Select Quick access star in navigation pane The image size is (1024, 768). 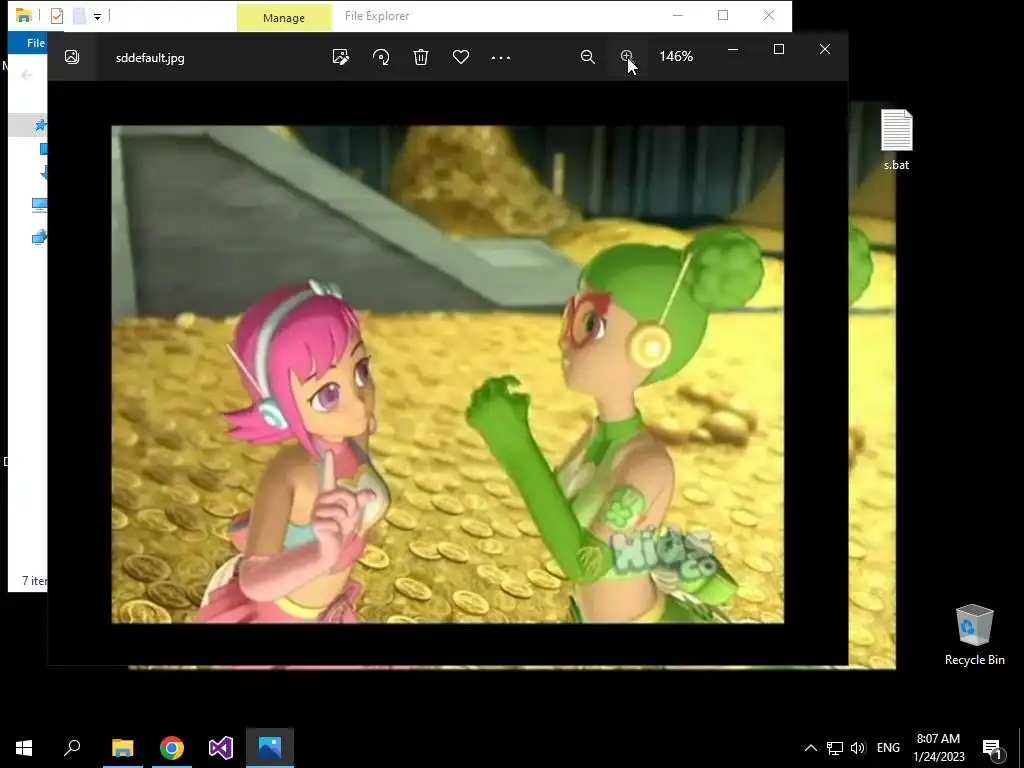[x=40, y=125]
